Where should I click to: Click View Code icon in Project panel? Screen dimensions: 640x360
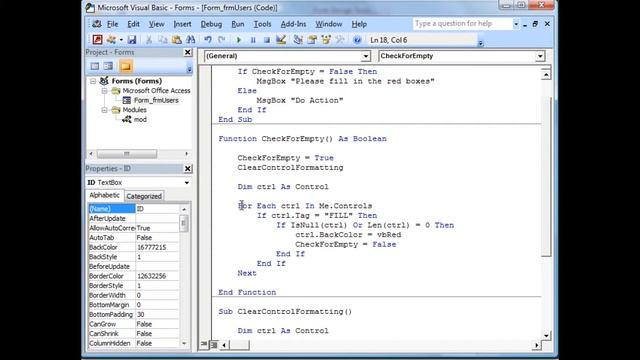95,66
